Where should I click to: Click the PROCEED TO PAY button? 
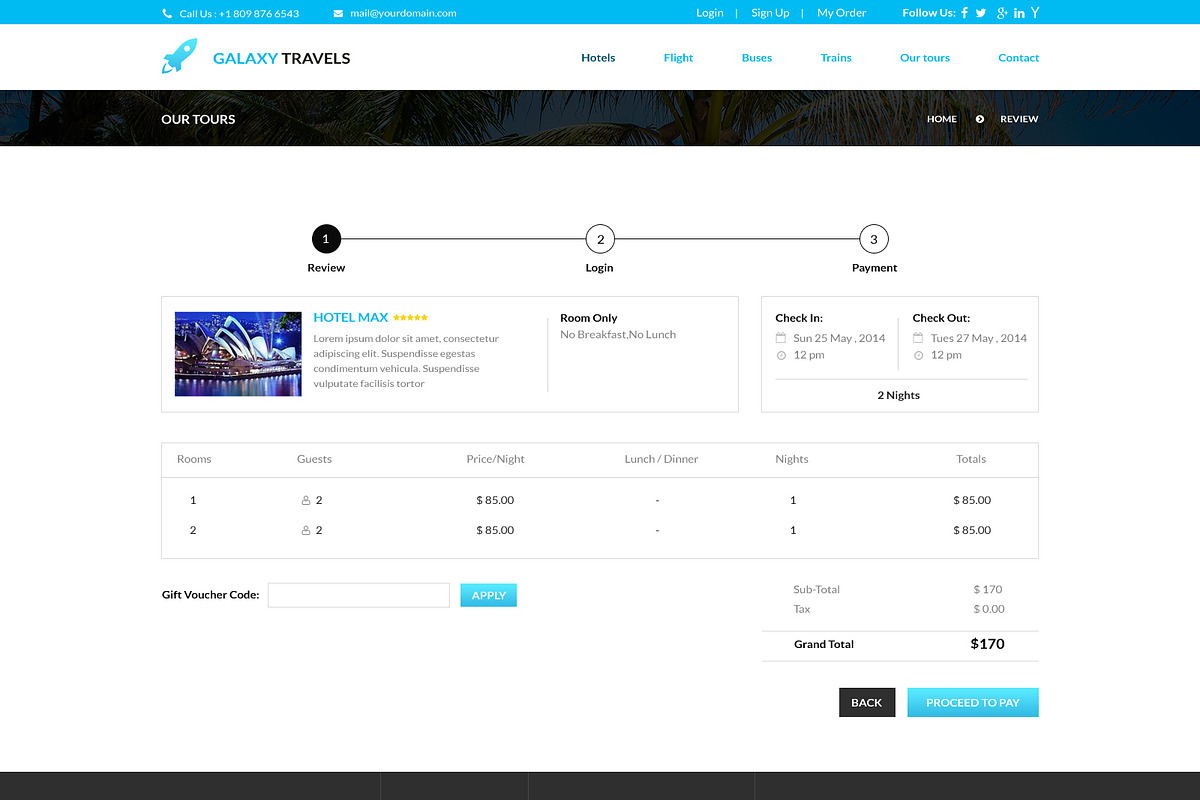pyautogui.click(x=973, y=703)
